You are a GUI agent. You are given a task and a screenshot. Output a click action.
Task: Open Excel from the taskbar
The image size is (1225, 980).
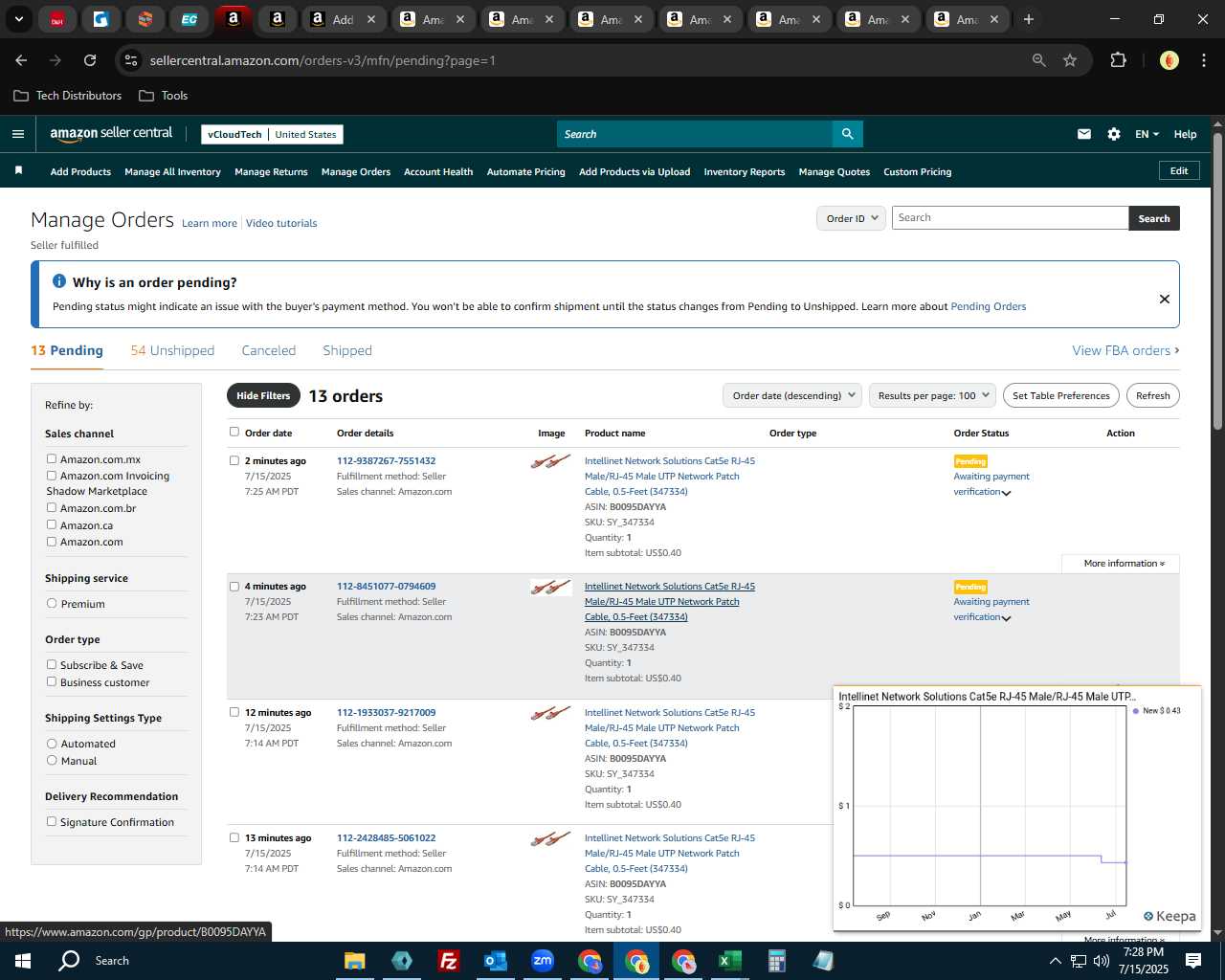729,961
